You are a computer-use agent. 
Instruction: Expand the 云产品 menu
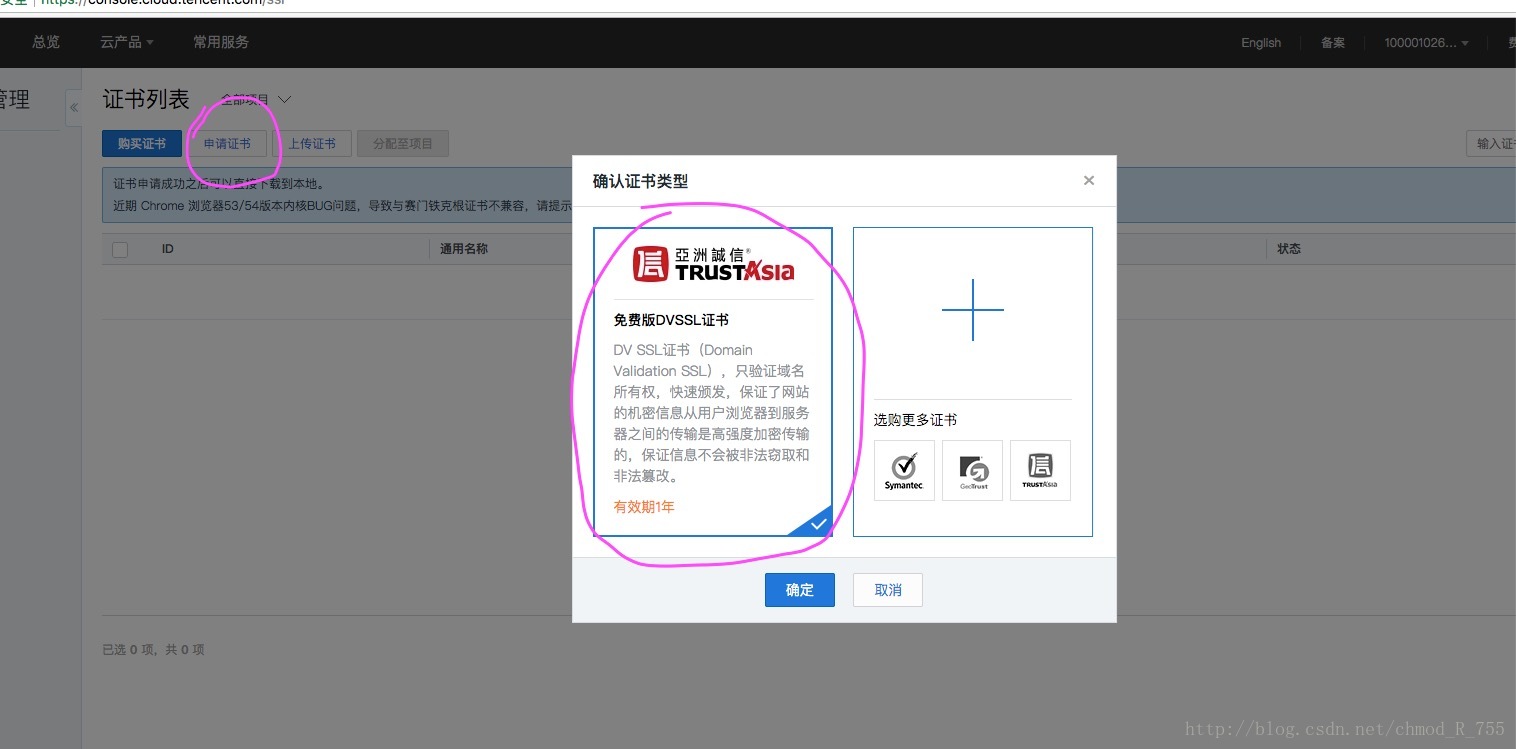coord(127,42)
